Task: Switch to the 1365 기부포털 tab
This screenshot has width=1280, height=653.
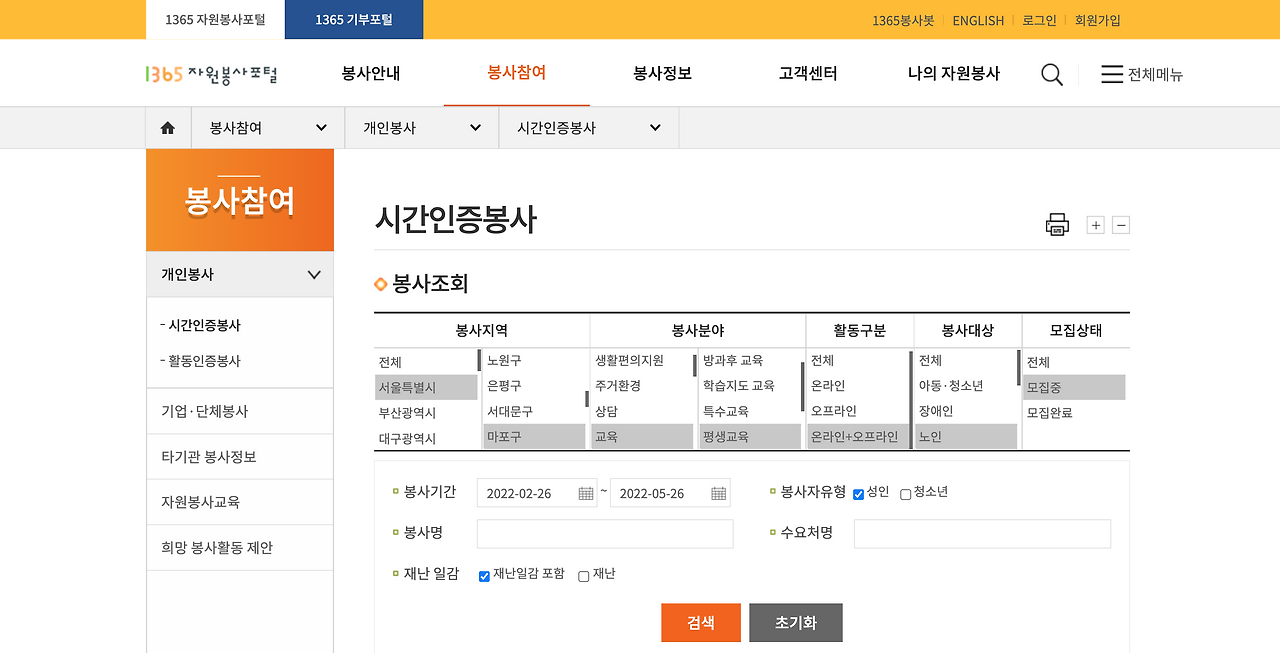Action: pyautogui.click(x=353, y=19)
